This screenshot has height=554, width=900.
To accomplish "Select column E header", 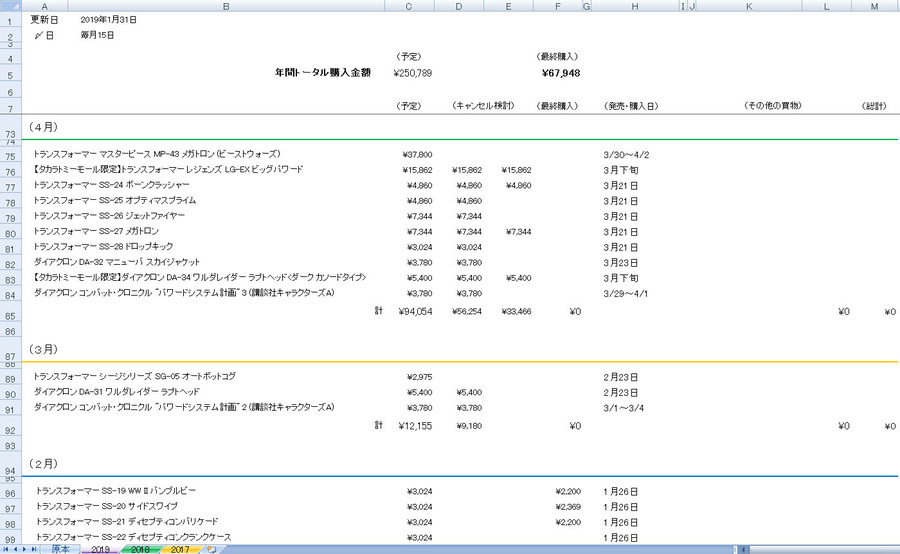I will tap(509, 6).
